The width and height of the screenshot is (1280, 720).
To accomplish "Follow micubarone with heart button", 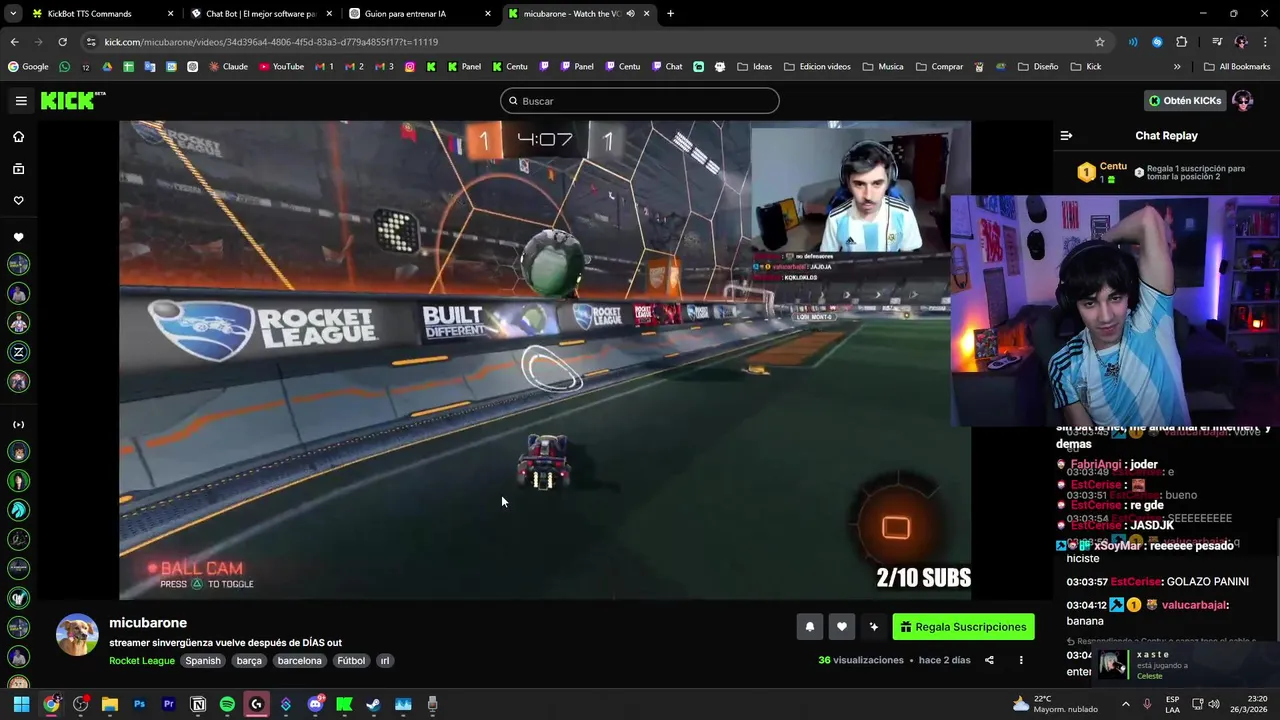I will [x=842, y=627].
